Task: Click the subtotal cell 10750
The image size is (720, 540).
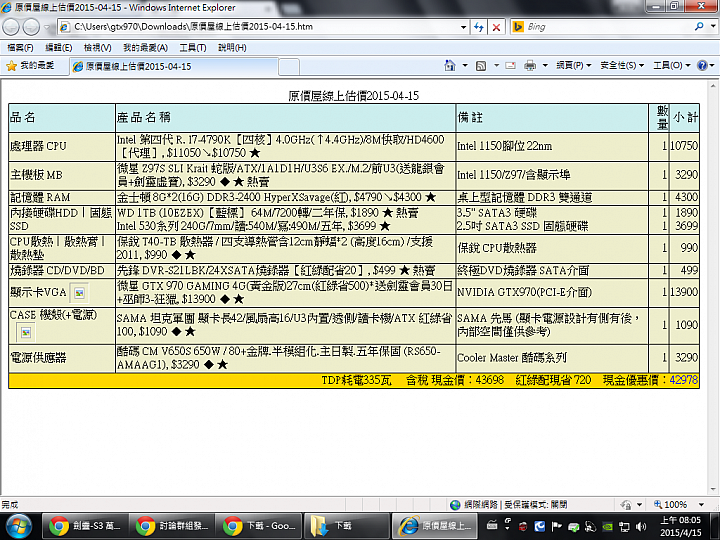Action: coord(684,146)
